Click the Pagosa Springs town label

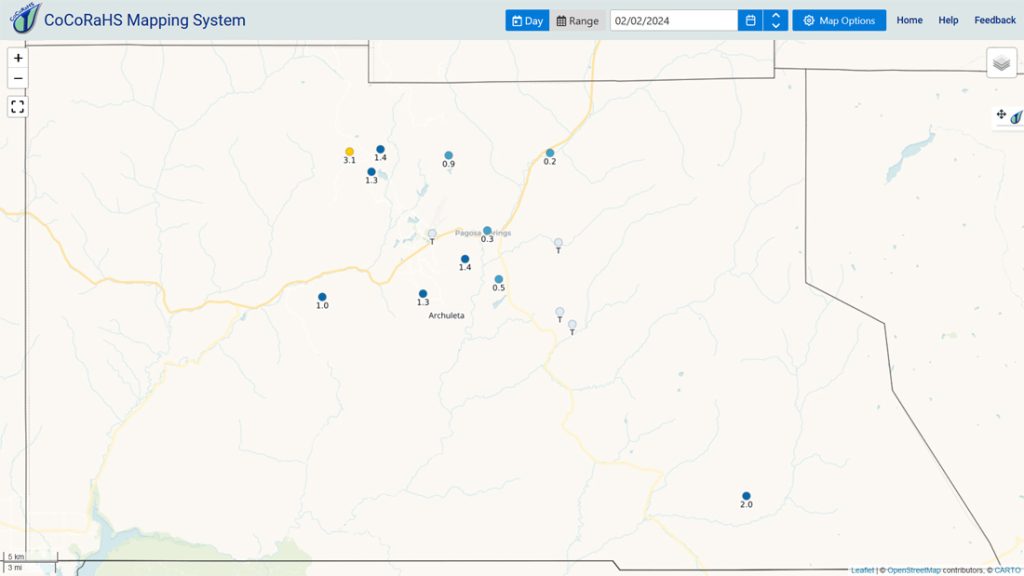[x=483, y=233]
